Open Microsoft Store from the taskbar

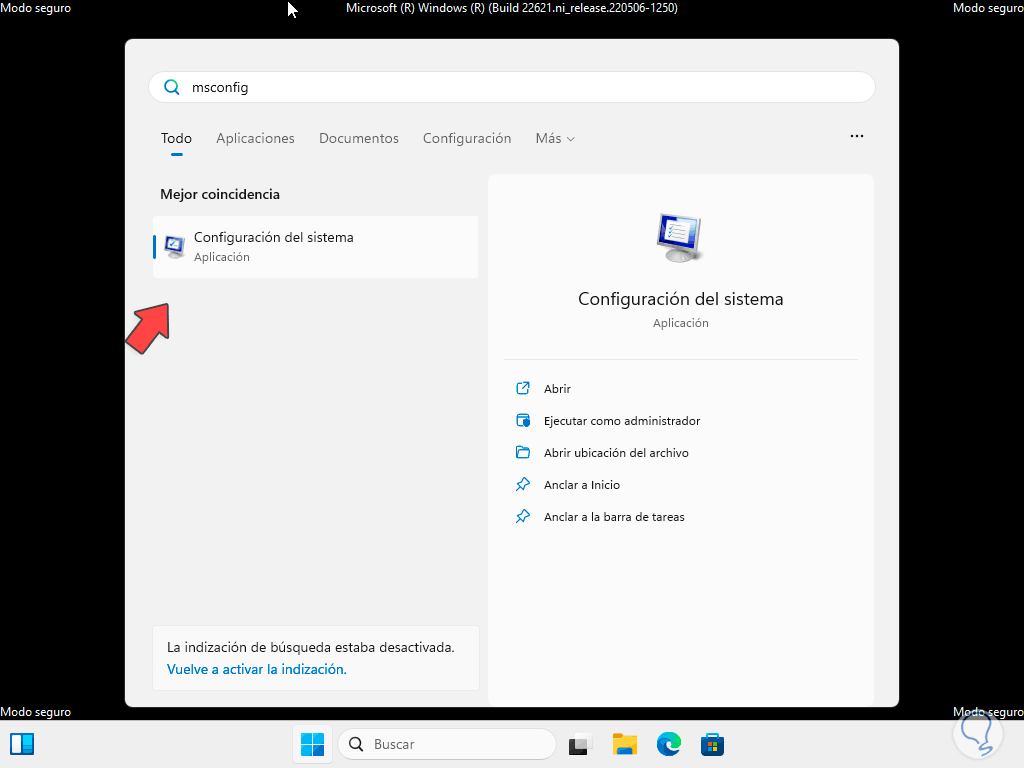(711, 744)
